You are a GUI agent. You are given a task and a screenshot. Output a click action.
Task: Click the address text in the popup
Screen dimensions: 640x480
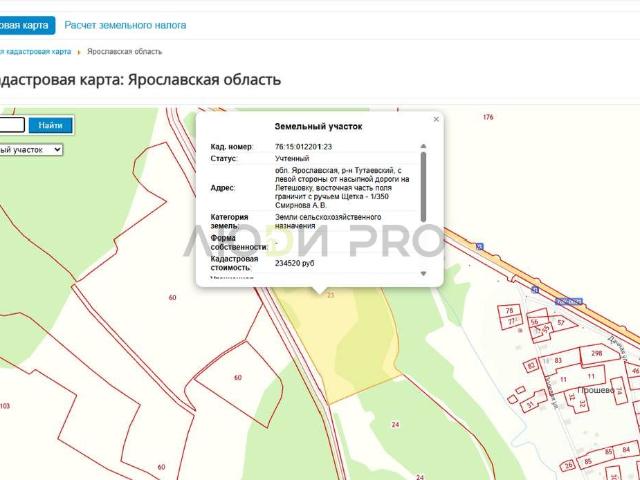(342, 188)
